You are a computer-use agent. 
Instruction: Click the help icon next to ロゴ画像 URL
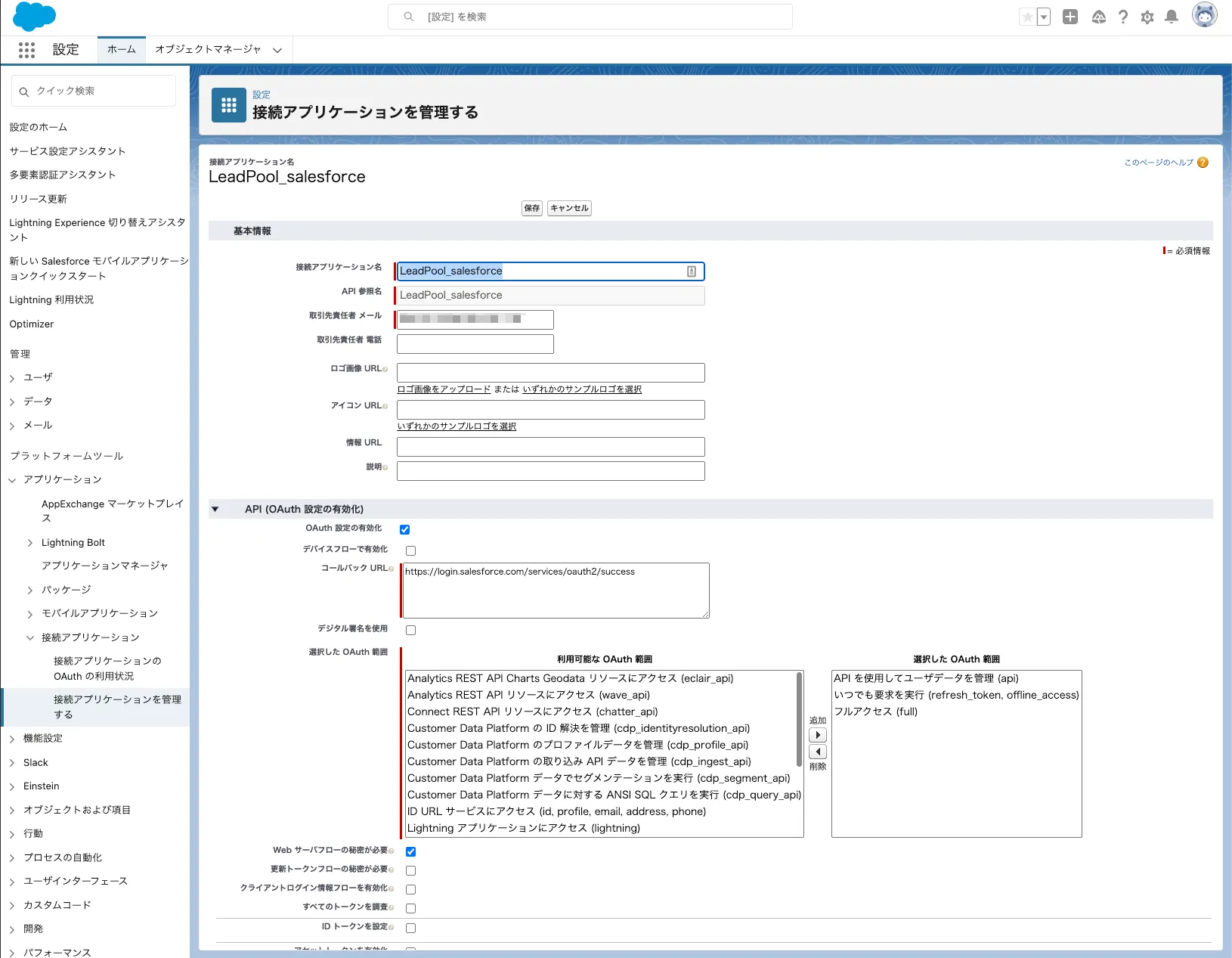click(385, 369)
